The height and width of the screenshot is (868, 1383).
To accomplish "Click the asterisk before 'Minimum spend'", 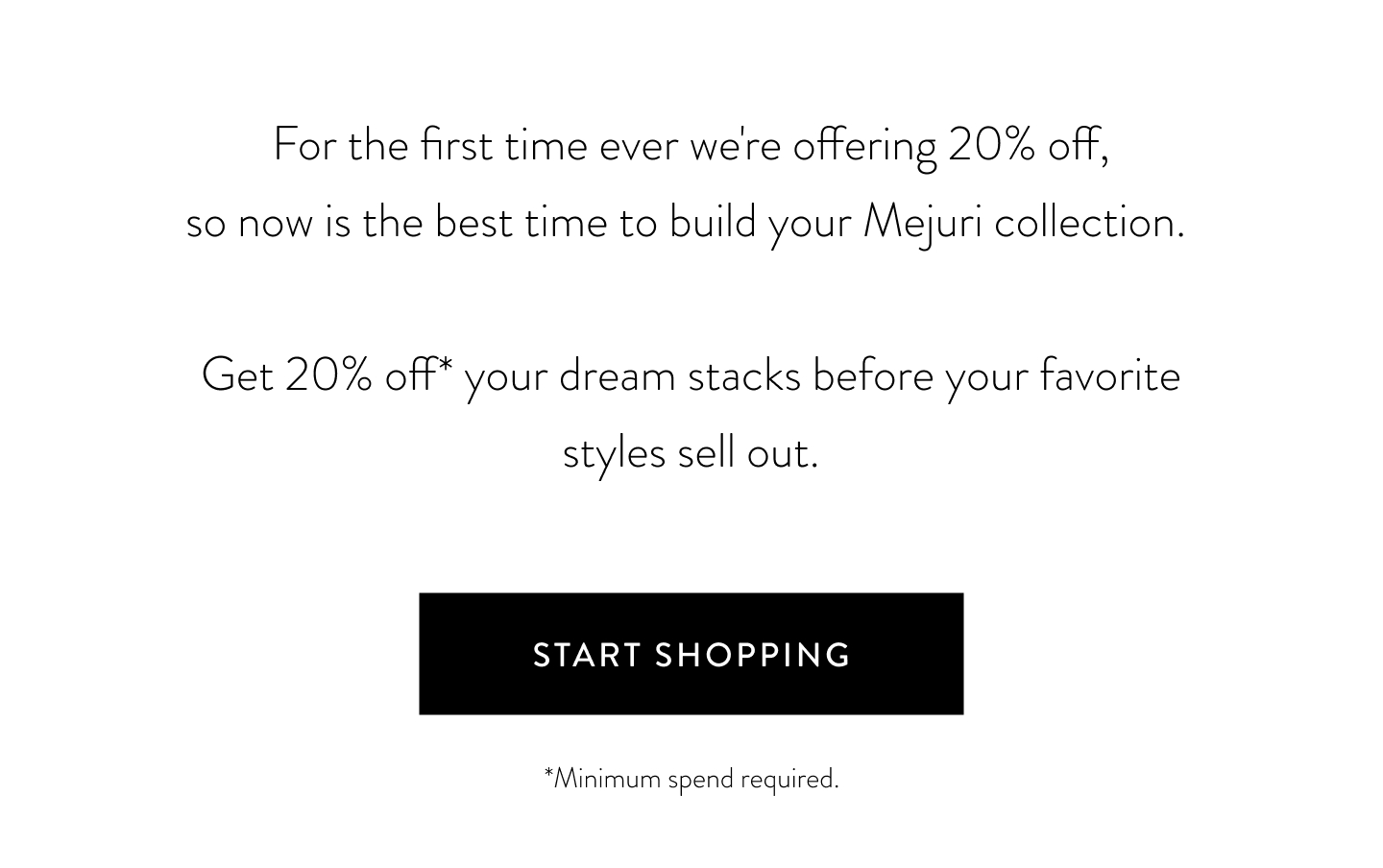I will (x=548, y=770).
